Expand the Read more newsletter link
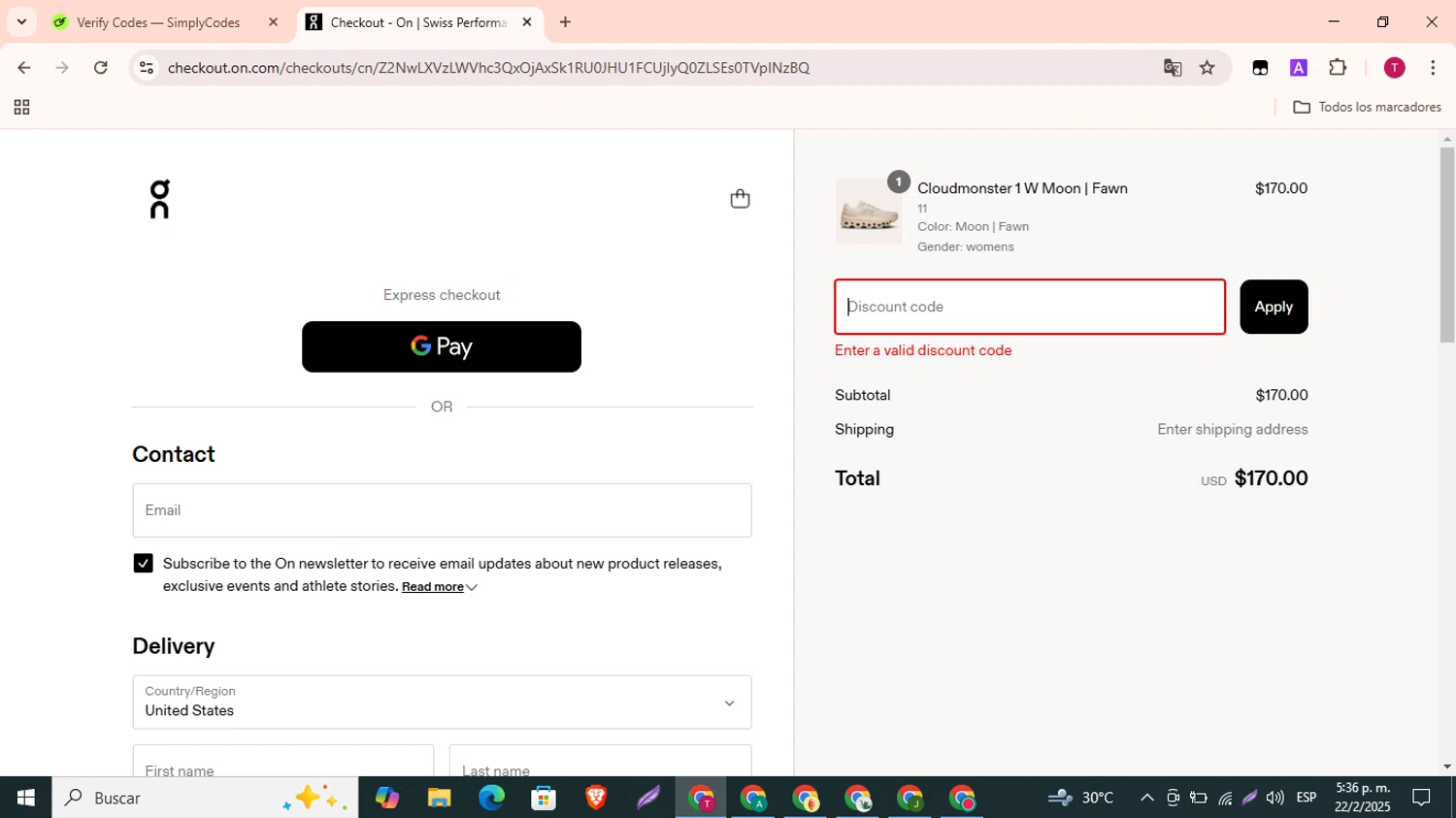Viewport: 1456px width, 818px height. (439, 587)
